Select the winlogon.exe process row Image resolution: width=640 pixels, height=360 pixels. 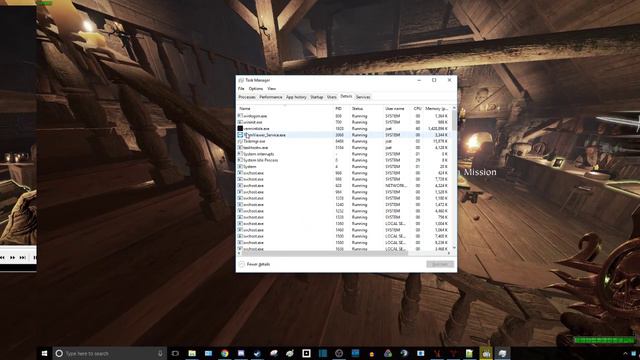click(x=344, y=116)
